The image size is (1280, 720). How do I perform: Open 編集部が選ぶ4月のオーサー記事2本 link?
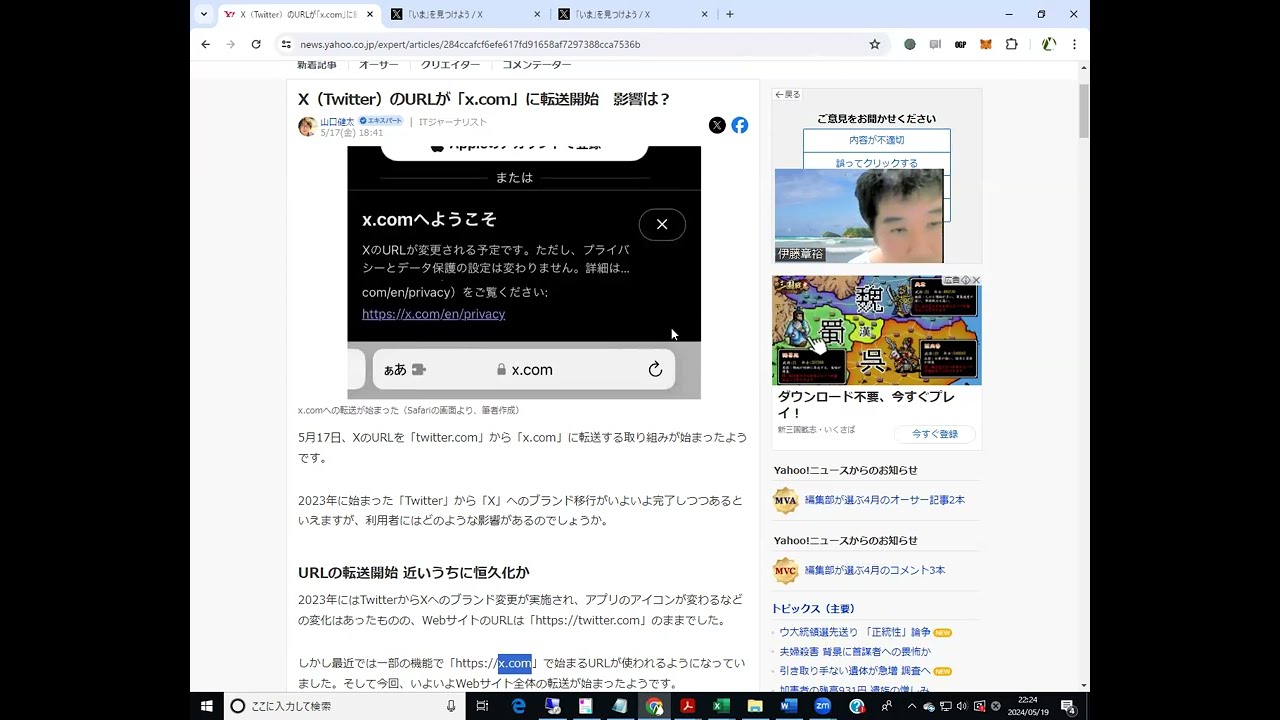tap(885, 500)
